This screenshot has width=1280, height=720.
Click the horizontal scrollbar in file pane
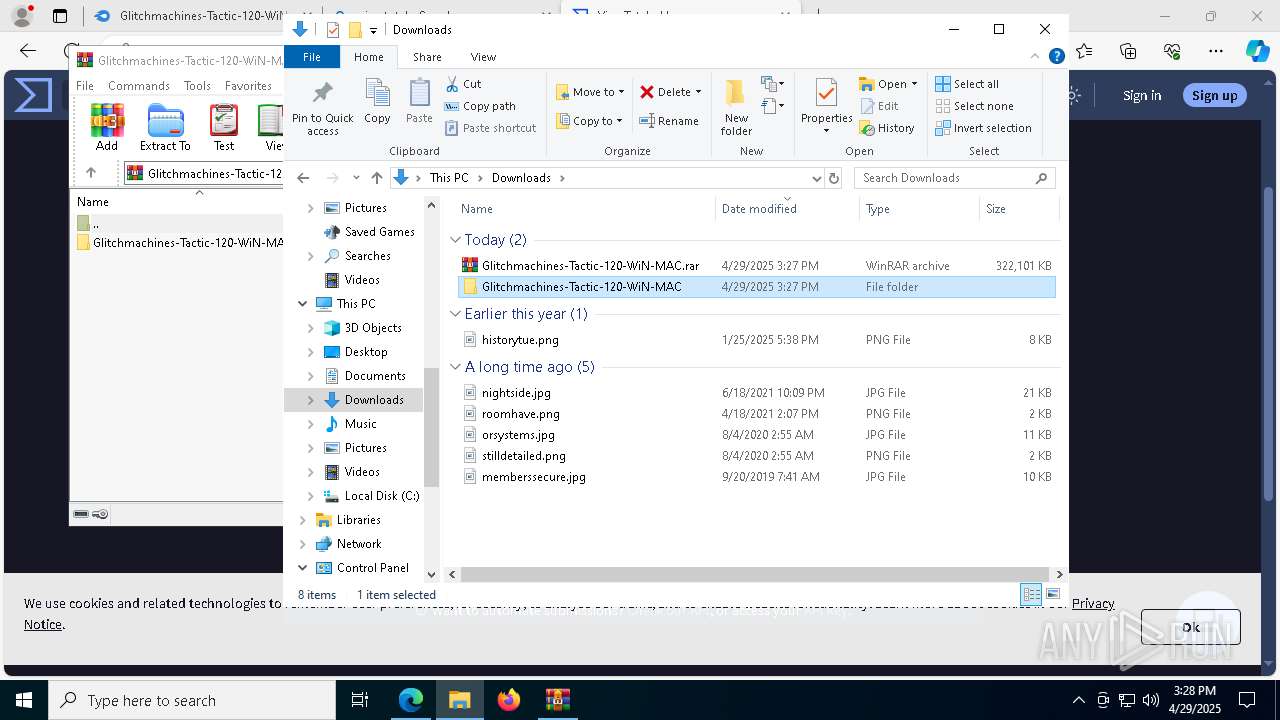click(755, 575)
